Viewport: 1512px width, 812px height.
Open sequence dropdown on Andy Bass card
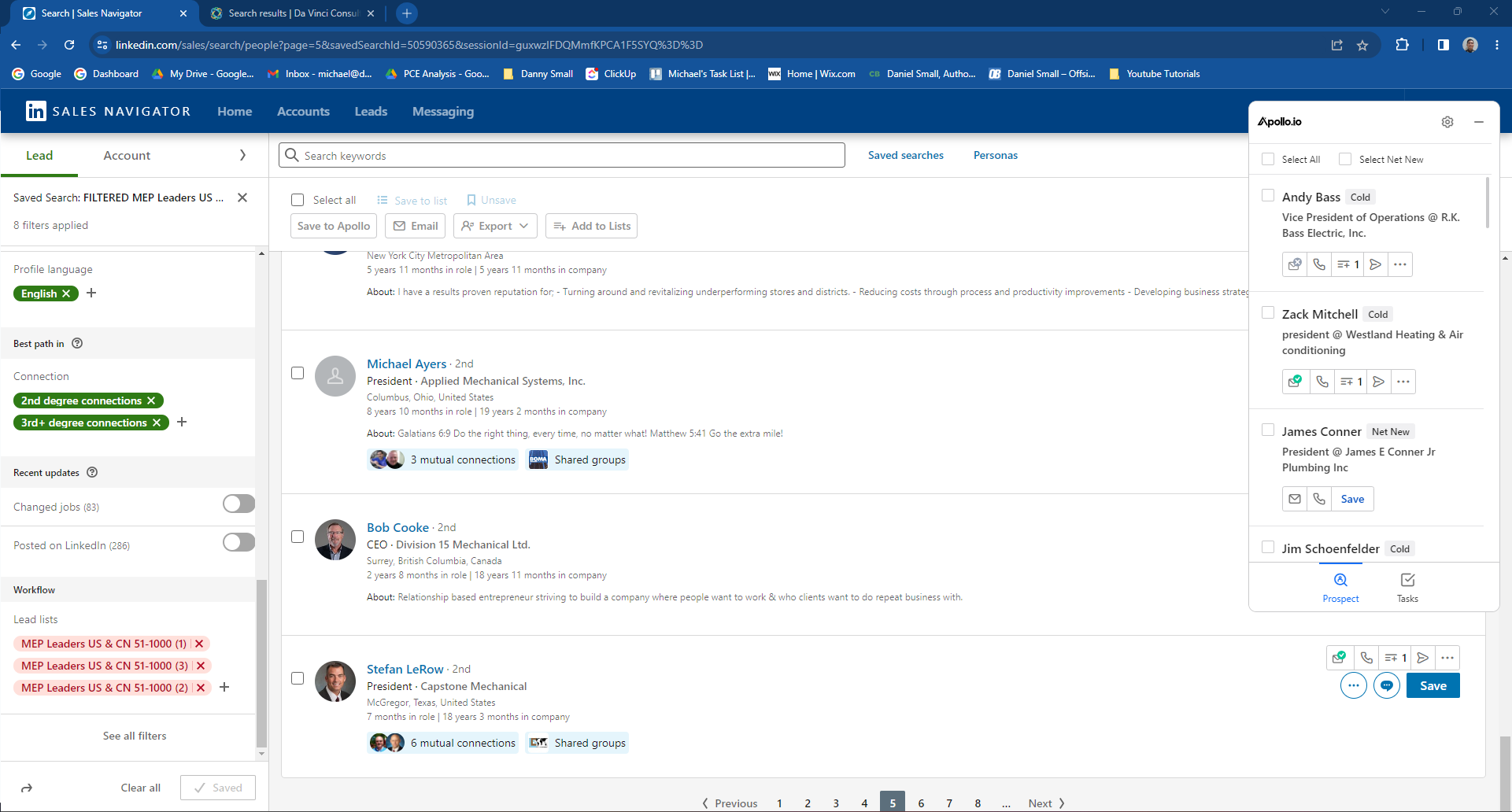click(x=1348, y=264)
